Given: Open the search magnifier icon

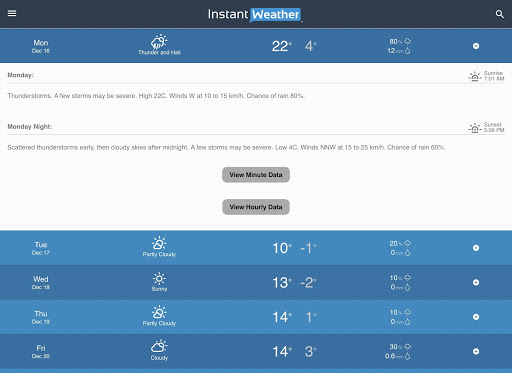Looking at the screenshot, I should (499, 14).
